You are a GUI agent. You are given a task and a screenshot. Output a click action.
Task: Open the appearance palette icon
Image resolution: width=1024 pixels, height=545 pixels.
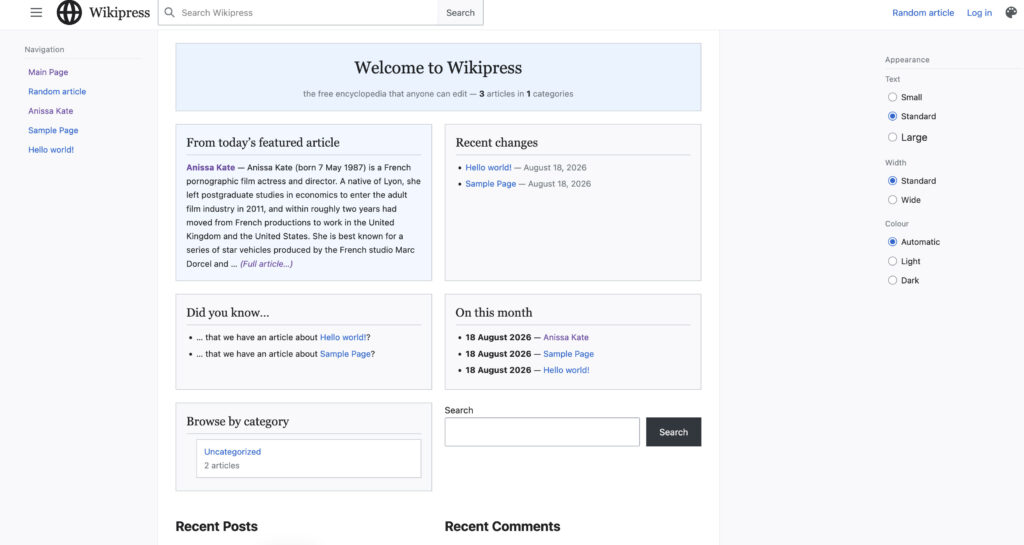(x=1011, y=12)
